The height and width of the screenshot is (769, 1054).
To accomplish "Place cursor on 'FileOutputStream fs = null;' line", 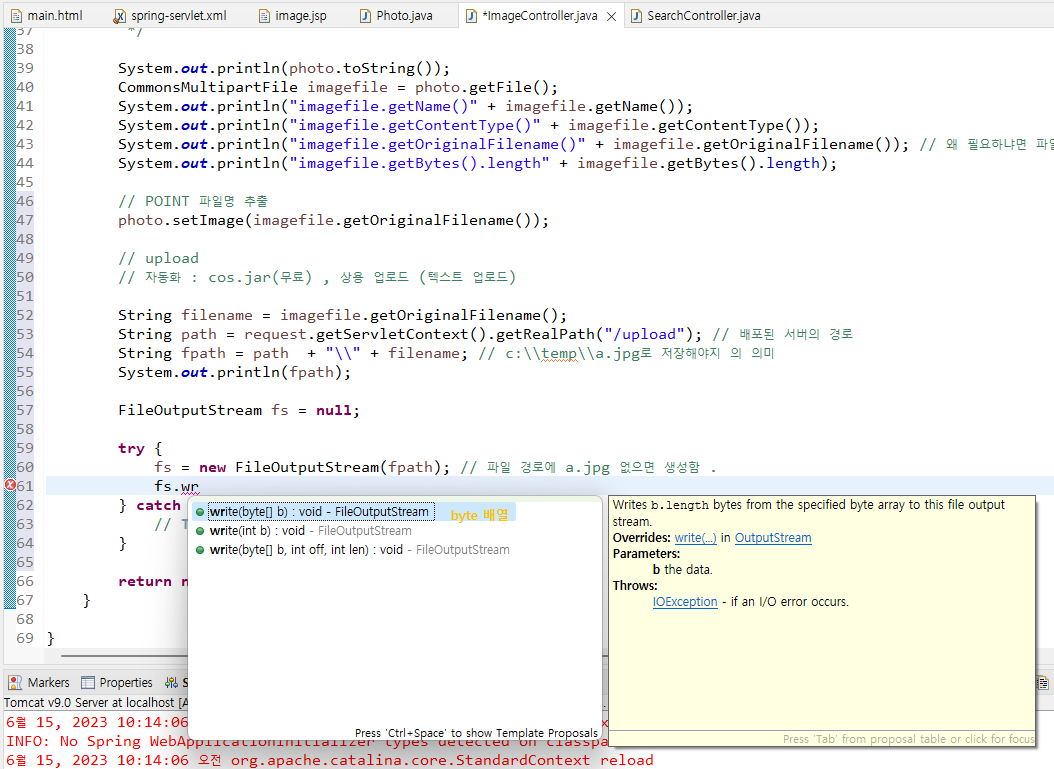I will (239, 410).
